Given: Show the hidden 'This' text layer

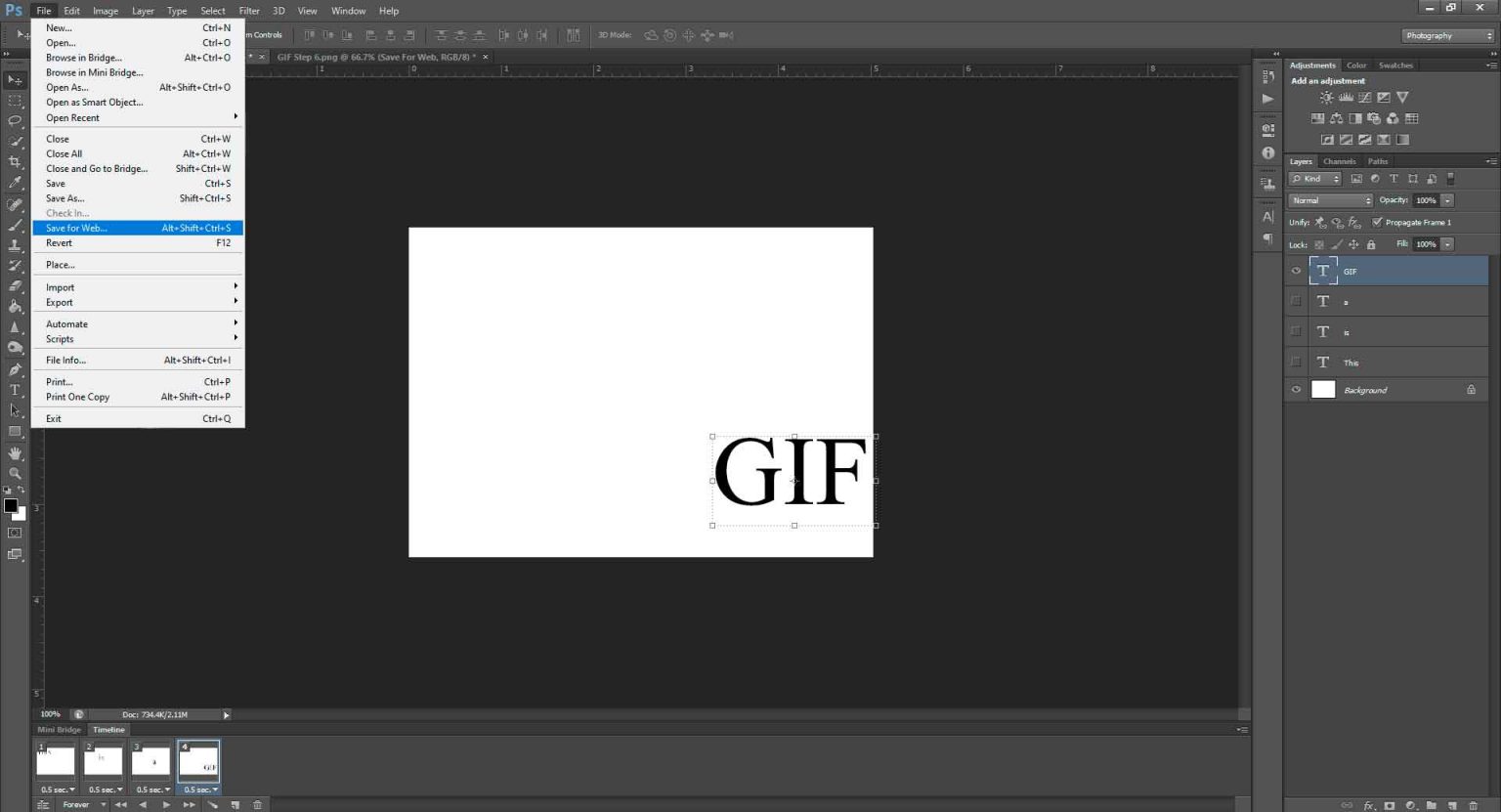Looking at the screenshot, I should 1295,361.
